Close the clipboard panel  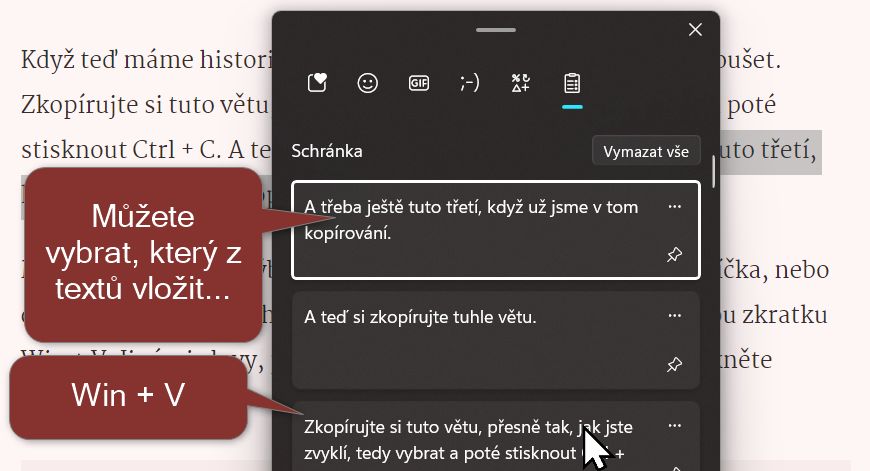point(695,29)
